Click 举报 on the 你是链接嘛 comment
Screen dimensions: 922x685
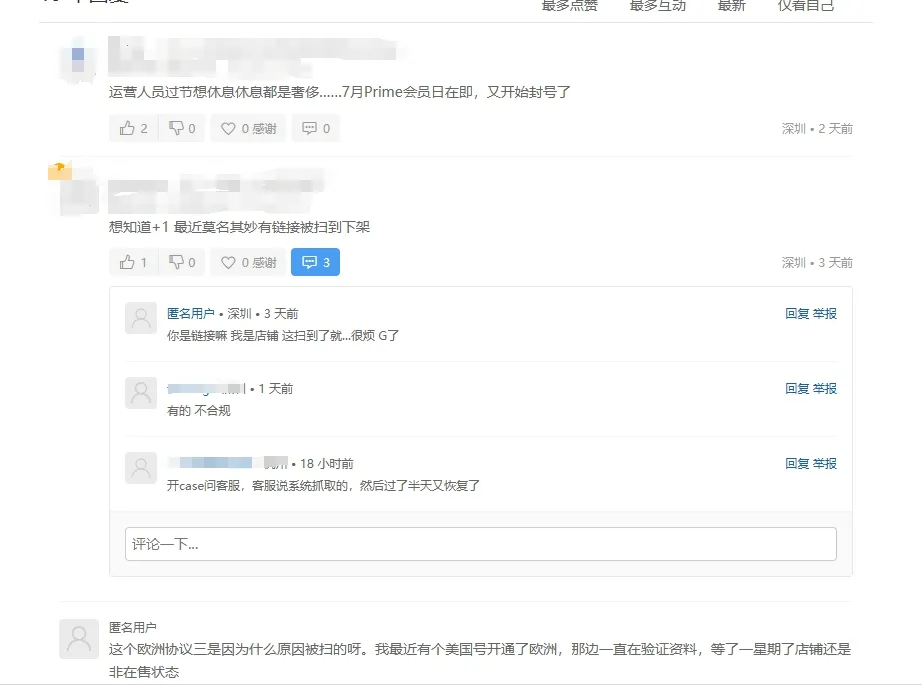pyautogui.click(x=824, y=313)
